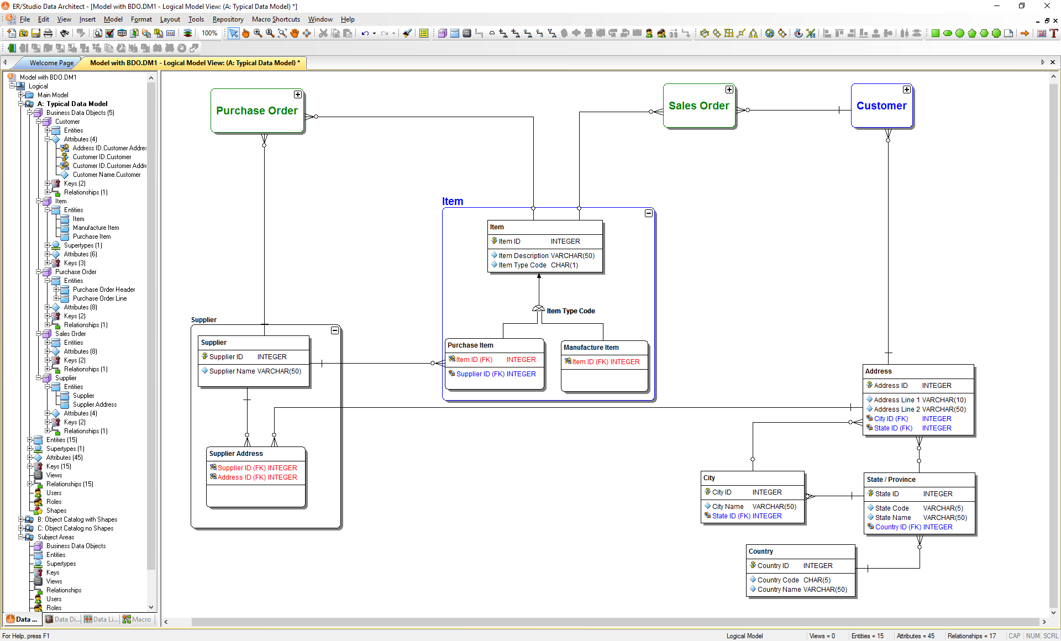Select Supplier Address in explorer tree
The image size is (1061, 641).
coord(94,405)
